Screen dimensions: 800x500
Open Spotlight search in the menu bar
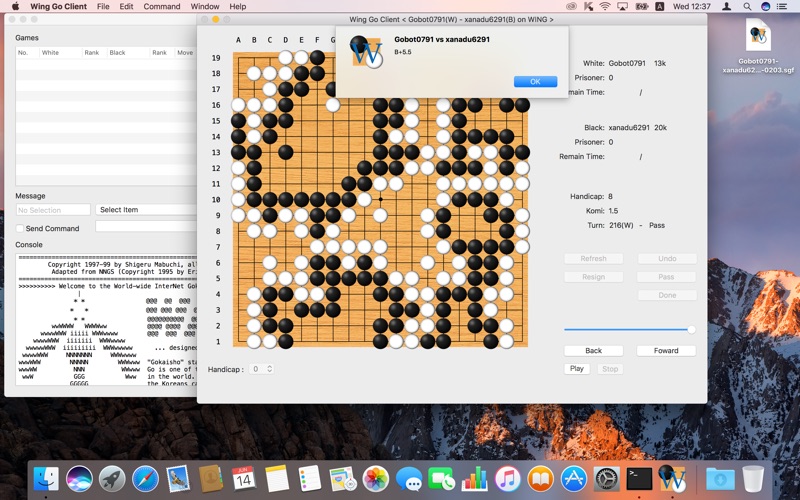click(x=747, y=7)
